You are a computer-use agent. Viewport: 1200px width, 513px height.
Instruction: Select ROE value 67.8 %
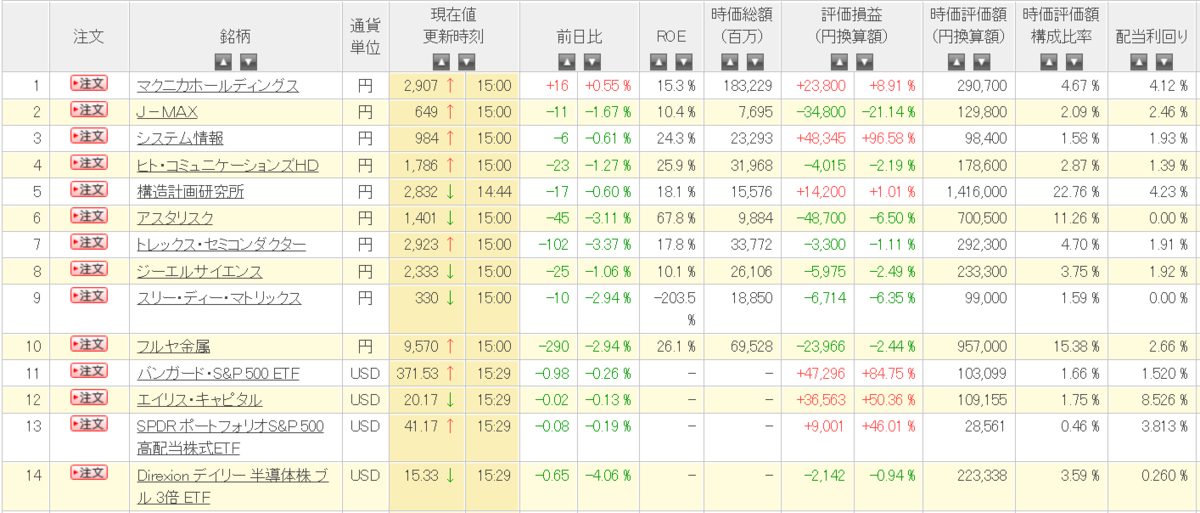tap(675, 219)
